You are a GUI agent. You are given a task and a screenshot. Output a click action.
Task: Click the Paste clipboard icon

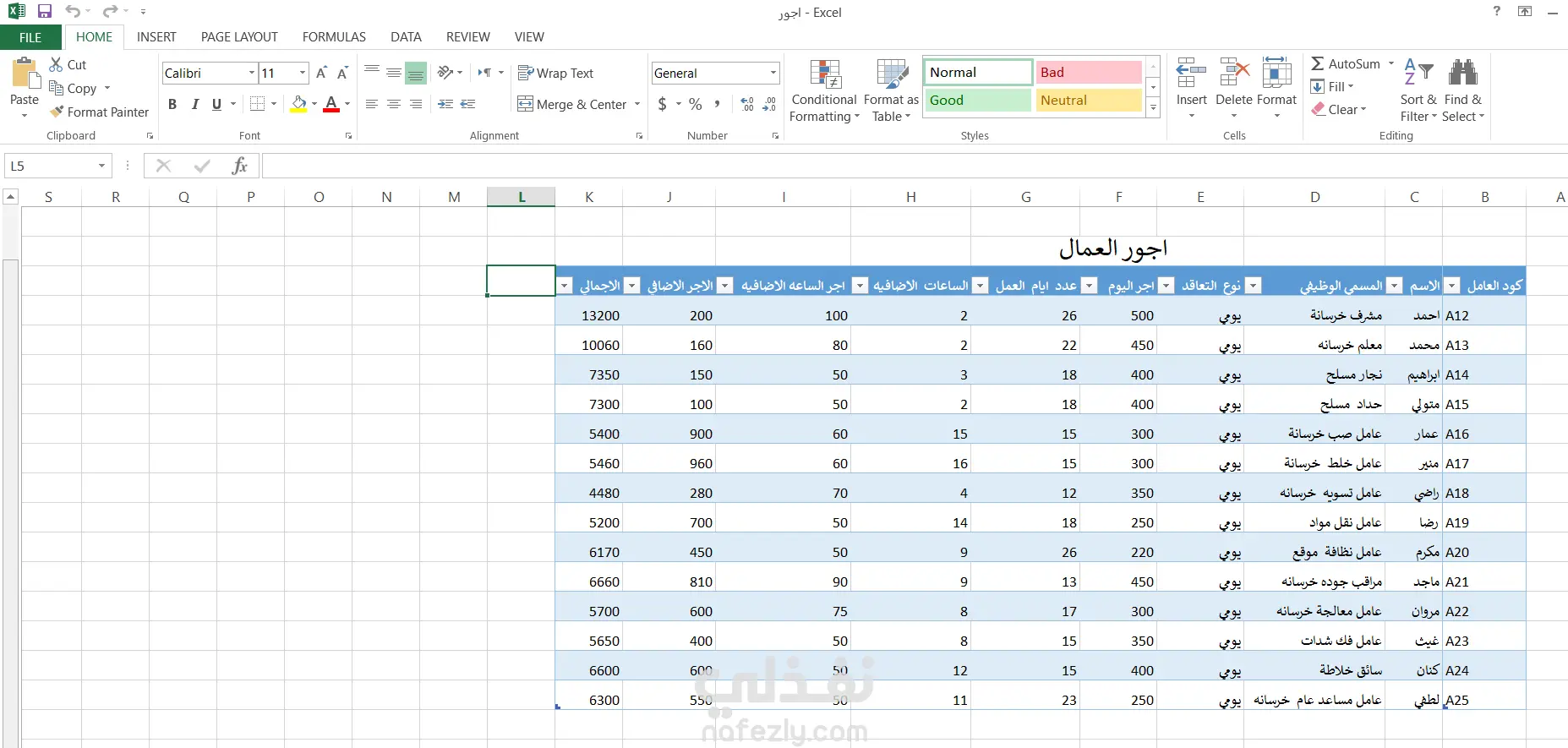[25, 74]
